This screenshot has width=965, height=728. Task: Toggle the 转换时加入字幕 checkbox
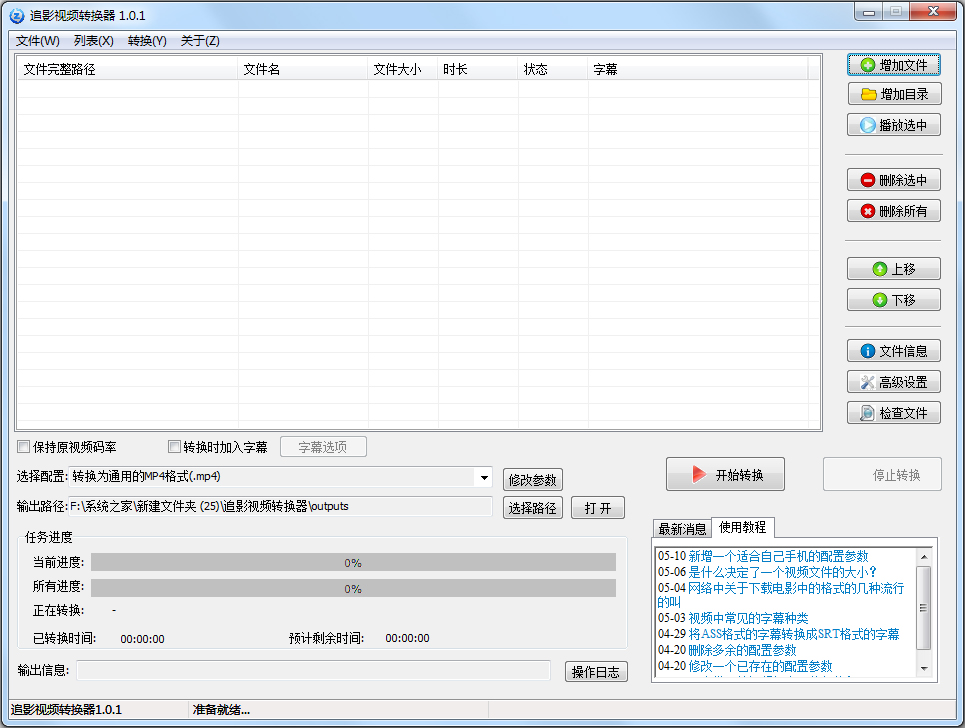(174, 447)
